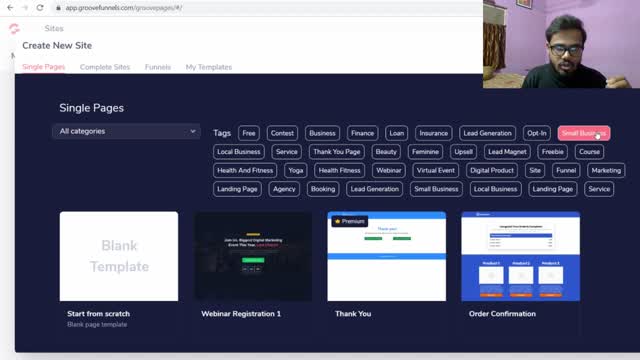Open the Order Confirmation template thumbnail
Screen dimensions: 640x360
[x=520, y=256]
